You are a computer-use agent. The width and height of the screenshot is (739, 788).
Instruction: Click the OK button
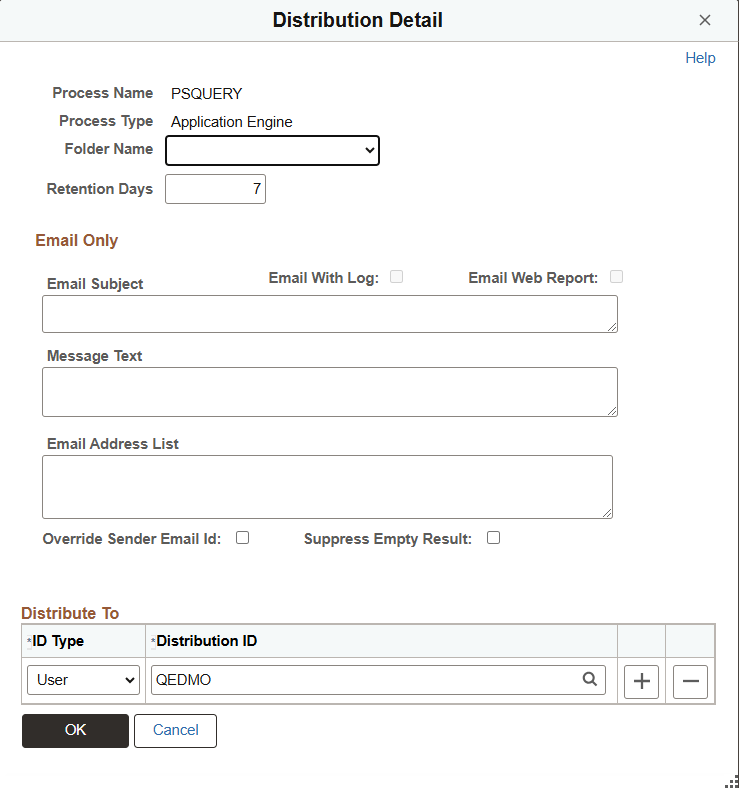point(75,731)
